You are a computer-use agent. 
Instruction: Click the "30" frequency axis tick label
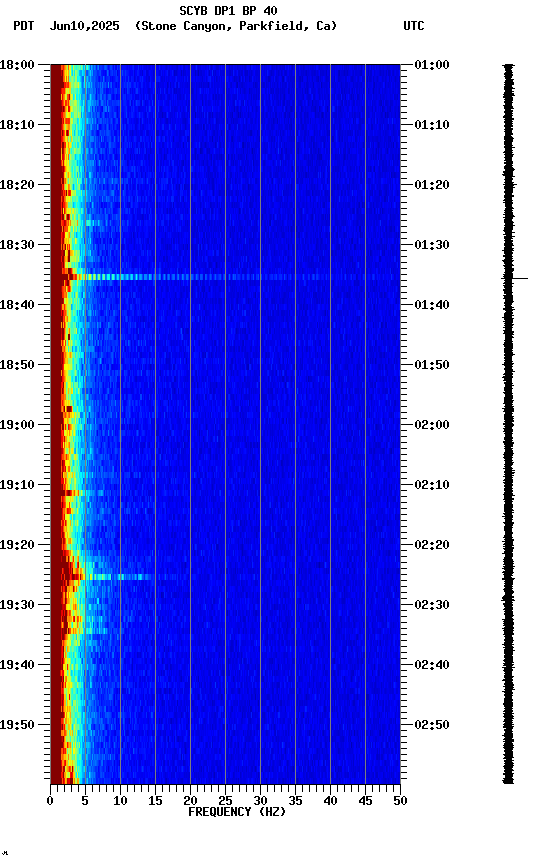[x=260, y=801]
